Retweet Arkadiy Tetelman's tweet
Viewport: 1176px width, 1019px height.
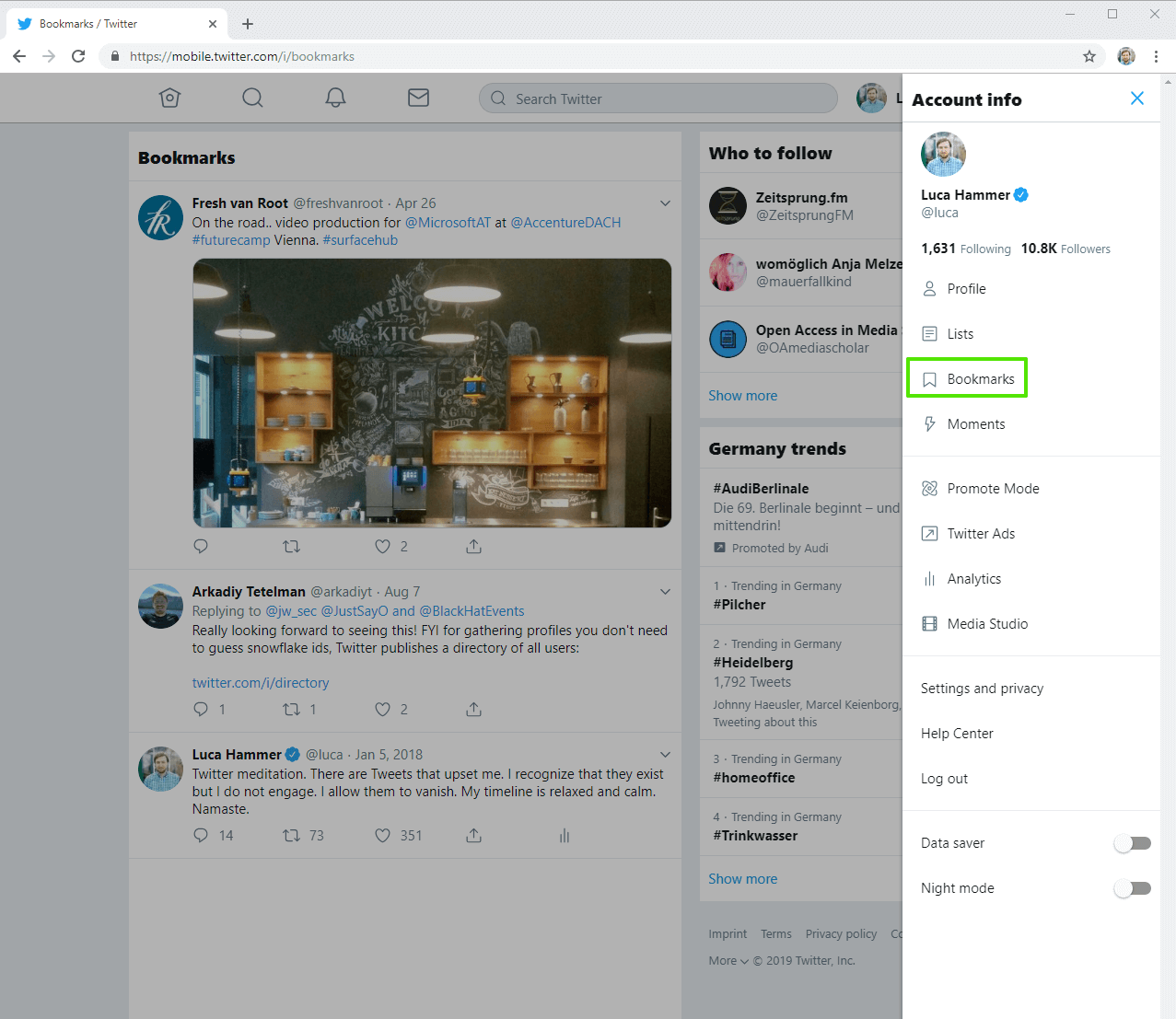pyautogui.click(x=292, y=710)
